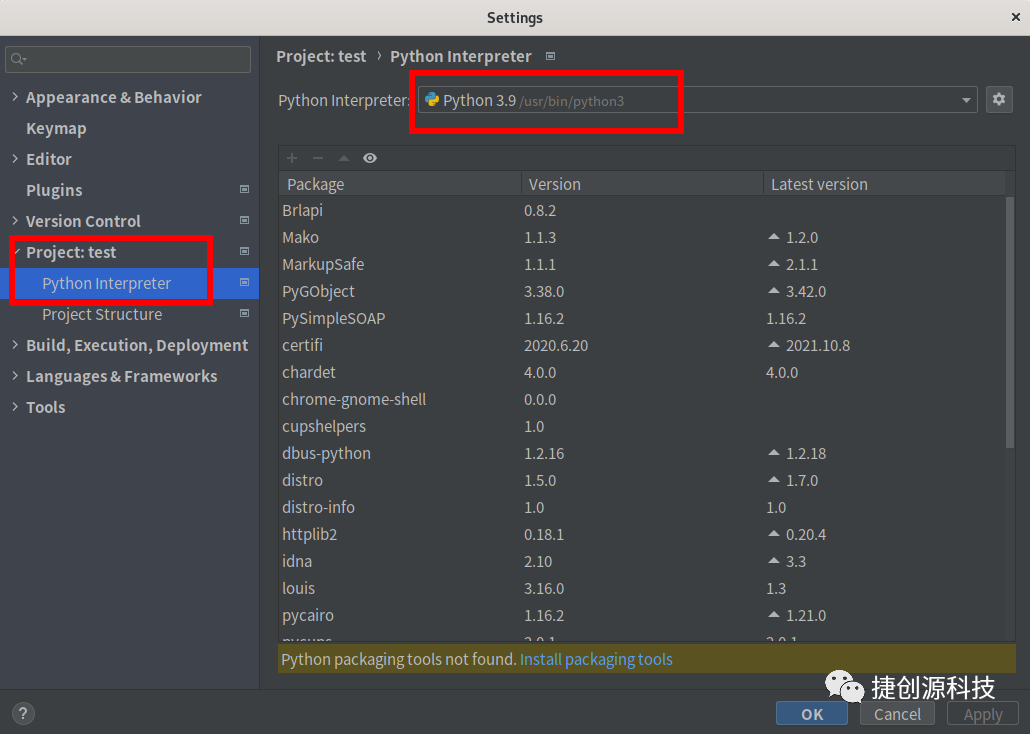The width and height of the screenshot is (1030, 734).
Task: Close the Settings dialog
Action: coord(1016,17)
